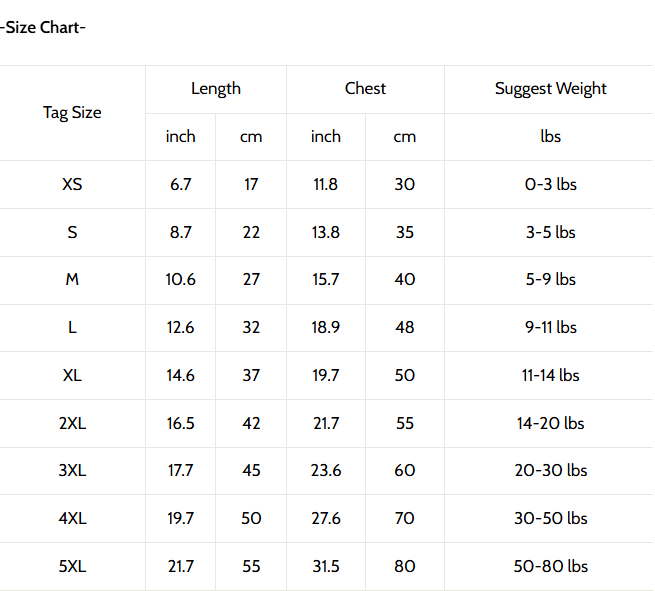This screenshot has height=591, width=655.
Task: Click the Tag Size column header
Action: tap(72, 113)
